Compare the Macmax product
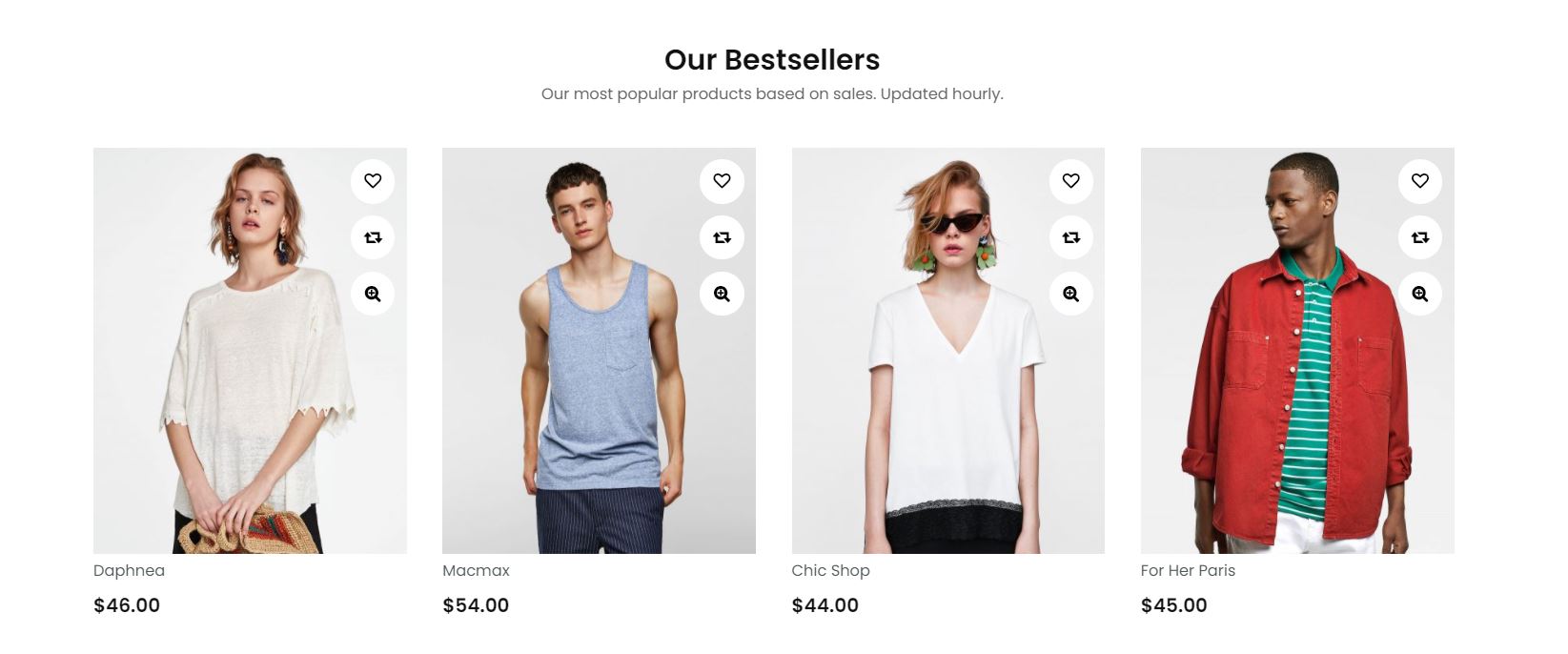Image resolution: width=1568 pixels, height=654 pixels. pos(722,237)
